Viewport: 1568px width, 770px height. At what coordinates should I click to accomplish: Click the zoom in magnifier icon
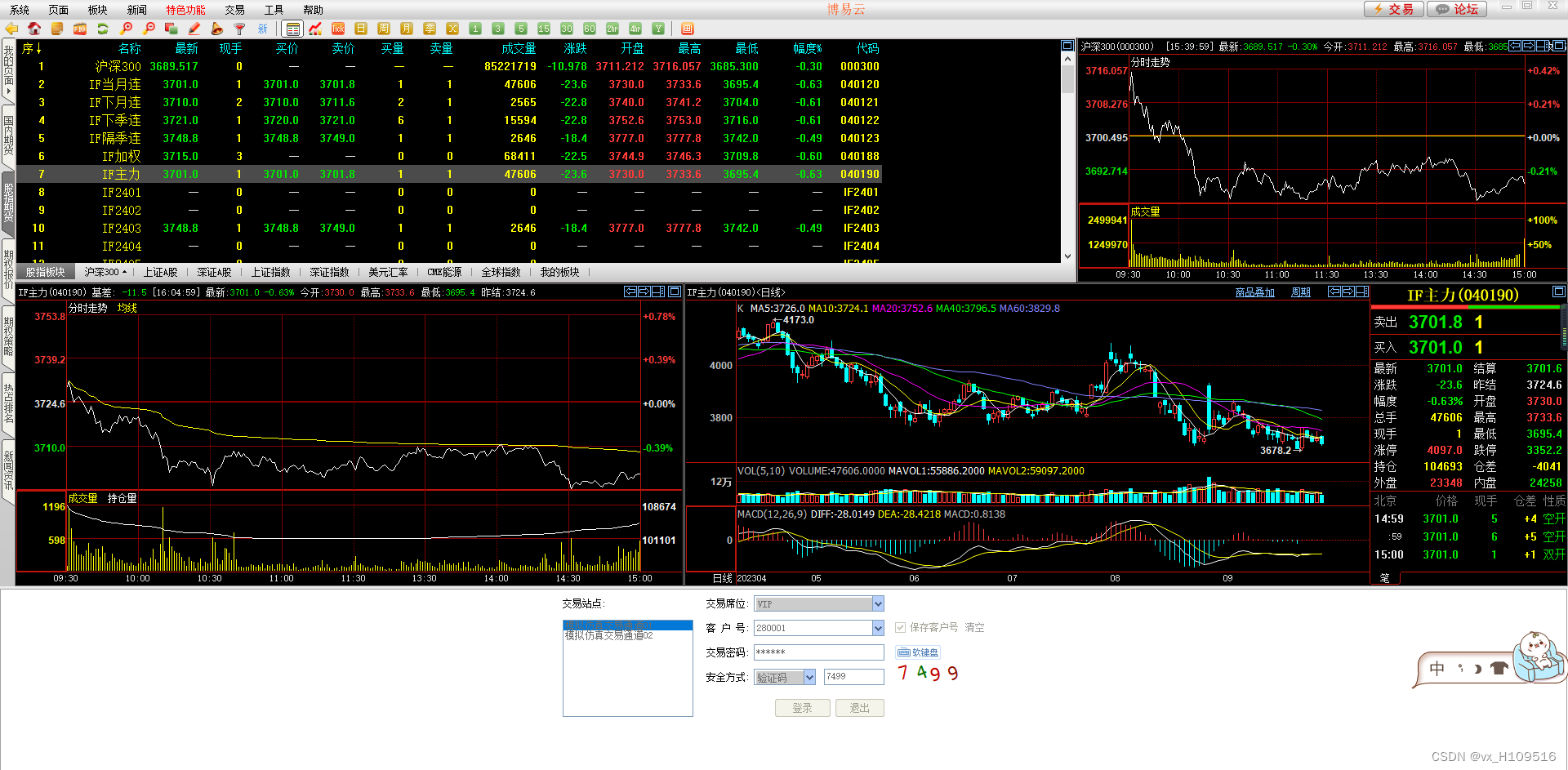[126, 29]
